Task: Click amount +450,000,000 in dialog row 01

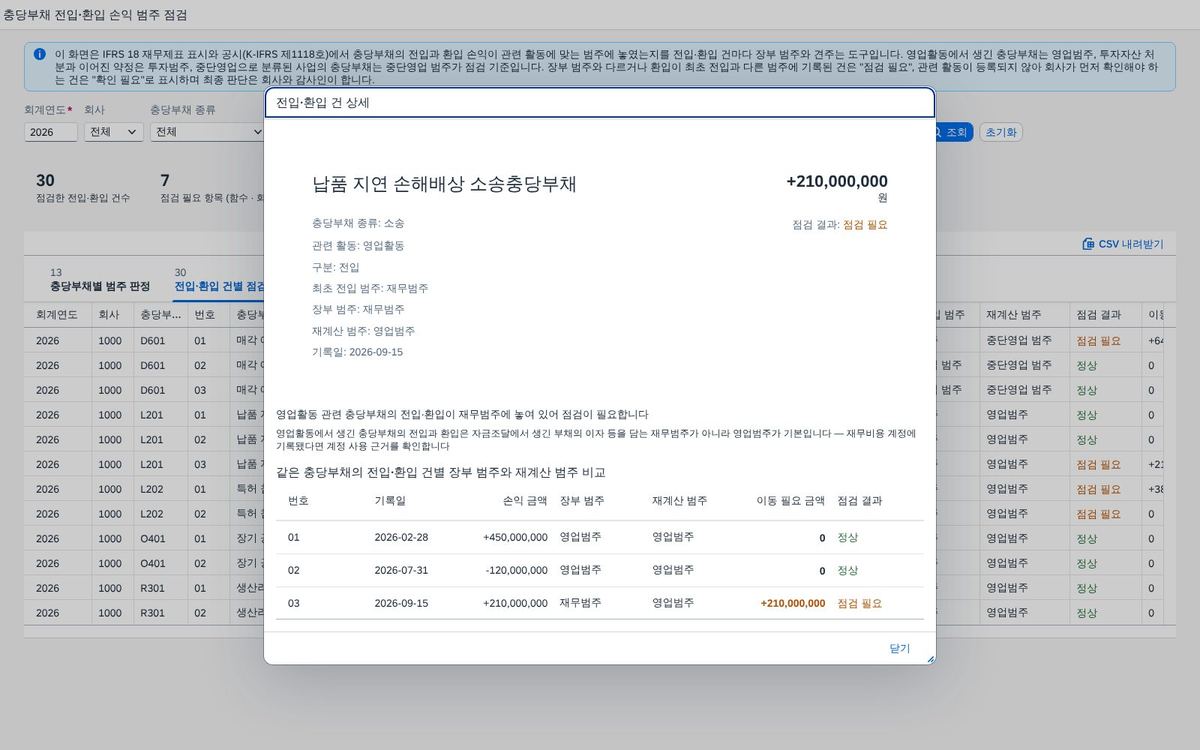Action: pyautogui.click(x=515, y=537)
